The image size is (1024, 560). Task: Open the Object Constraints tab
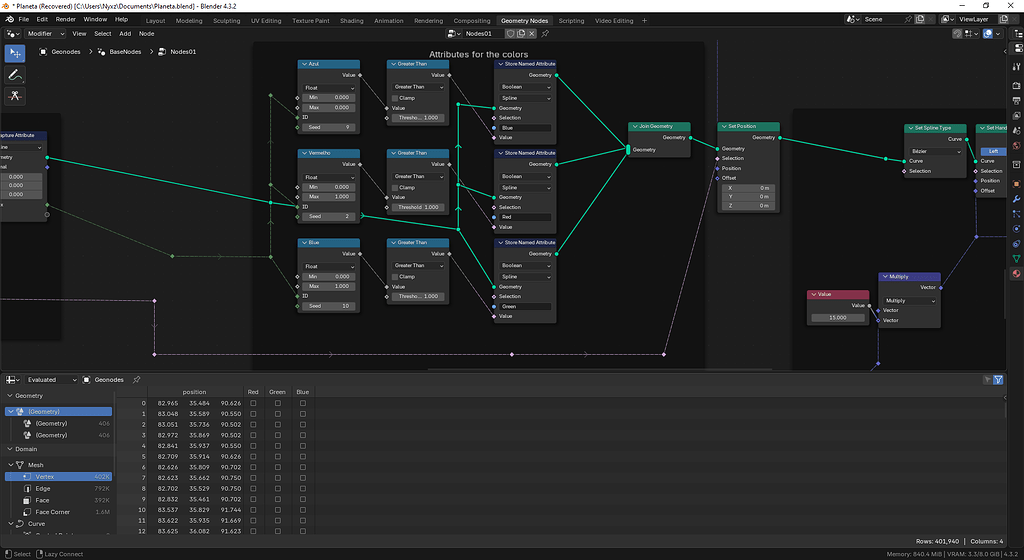point(1016,244)
